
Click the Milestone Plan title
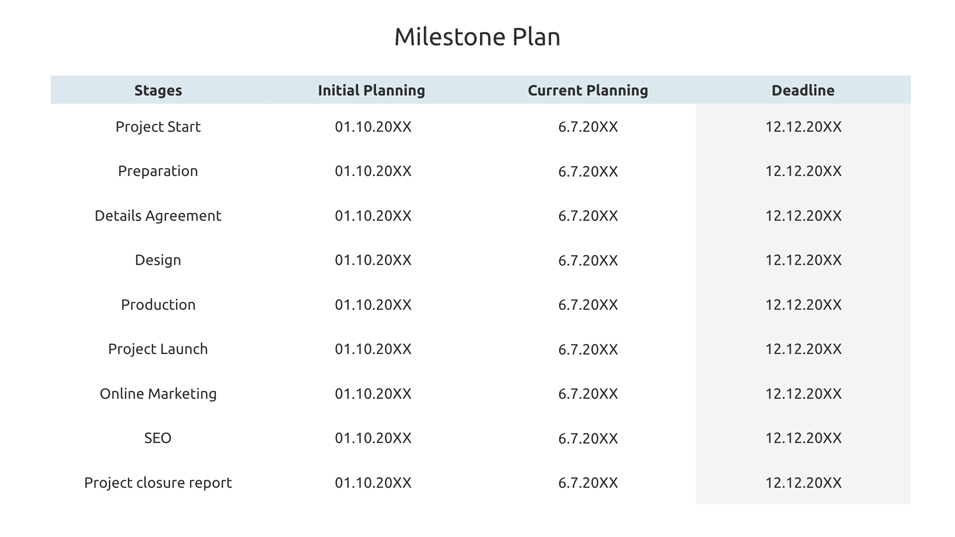[477, 37]
